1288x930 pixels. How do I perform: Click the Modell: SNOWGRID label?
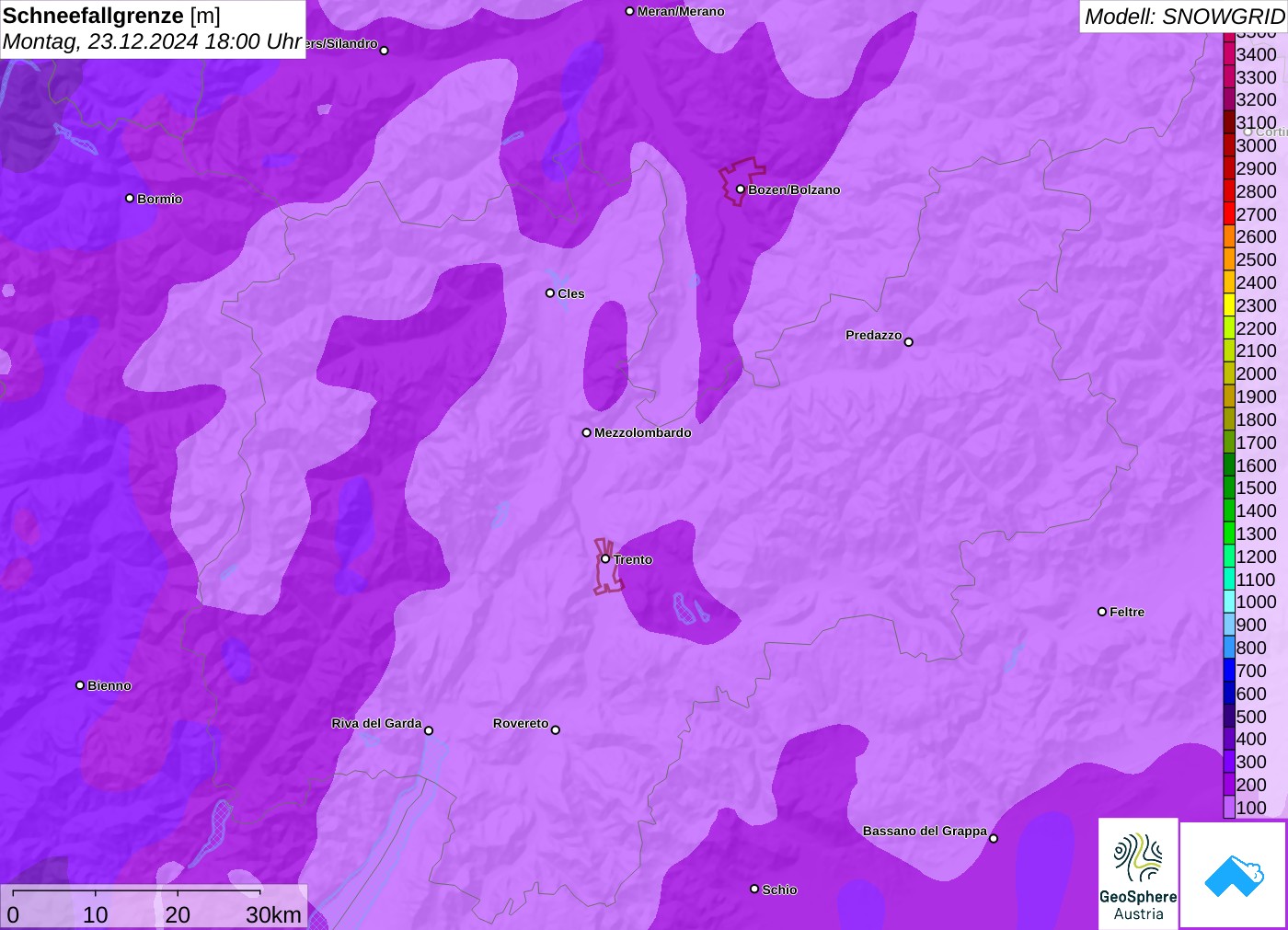(1184, 17)
